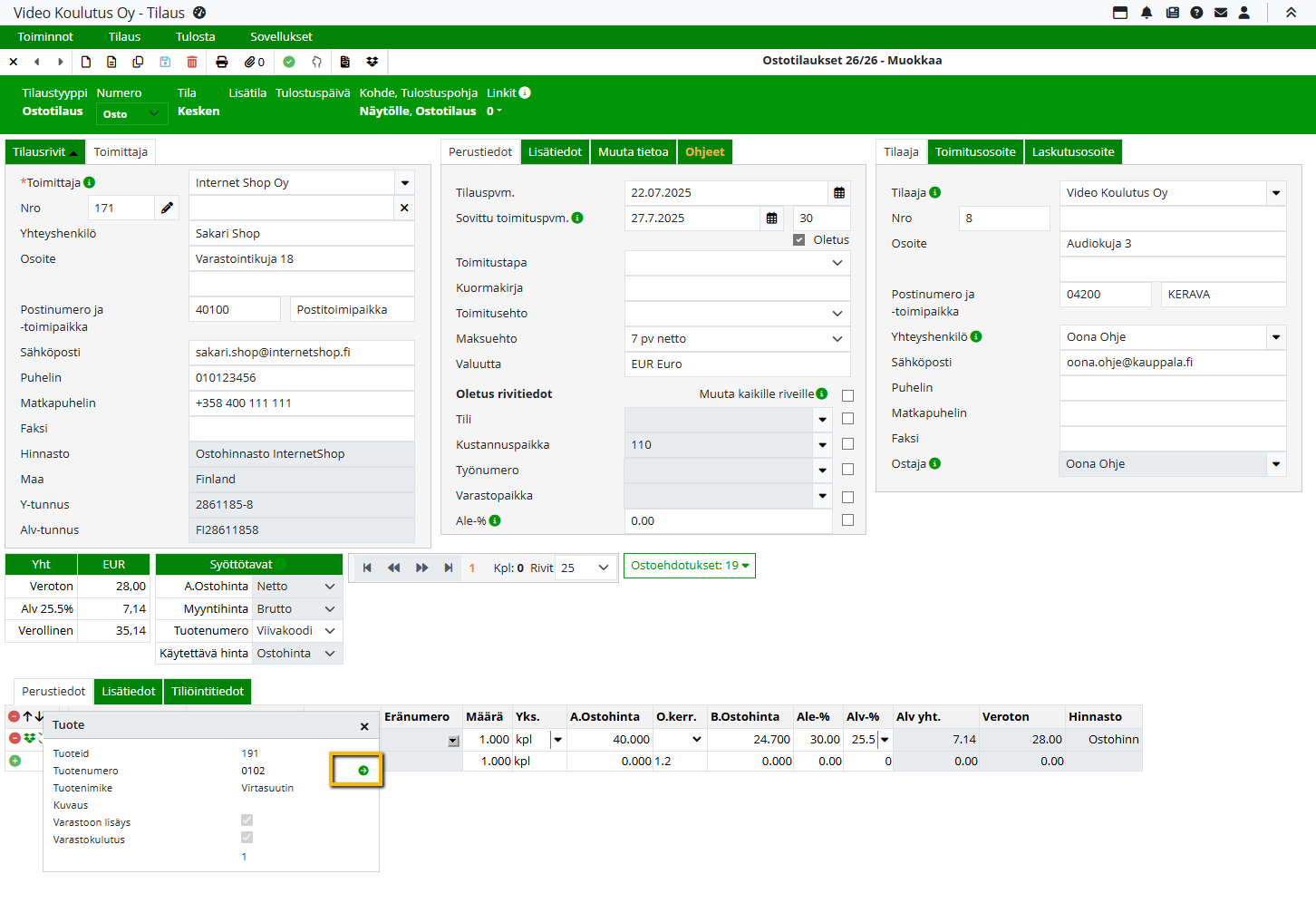Click the green checkmark approve icon
1316x903 pixels.
tap(289, 62)
